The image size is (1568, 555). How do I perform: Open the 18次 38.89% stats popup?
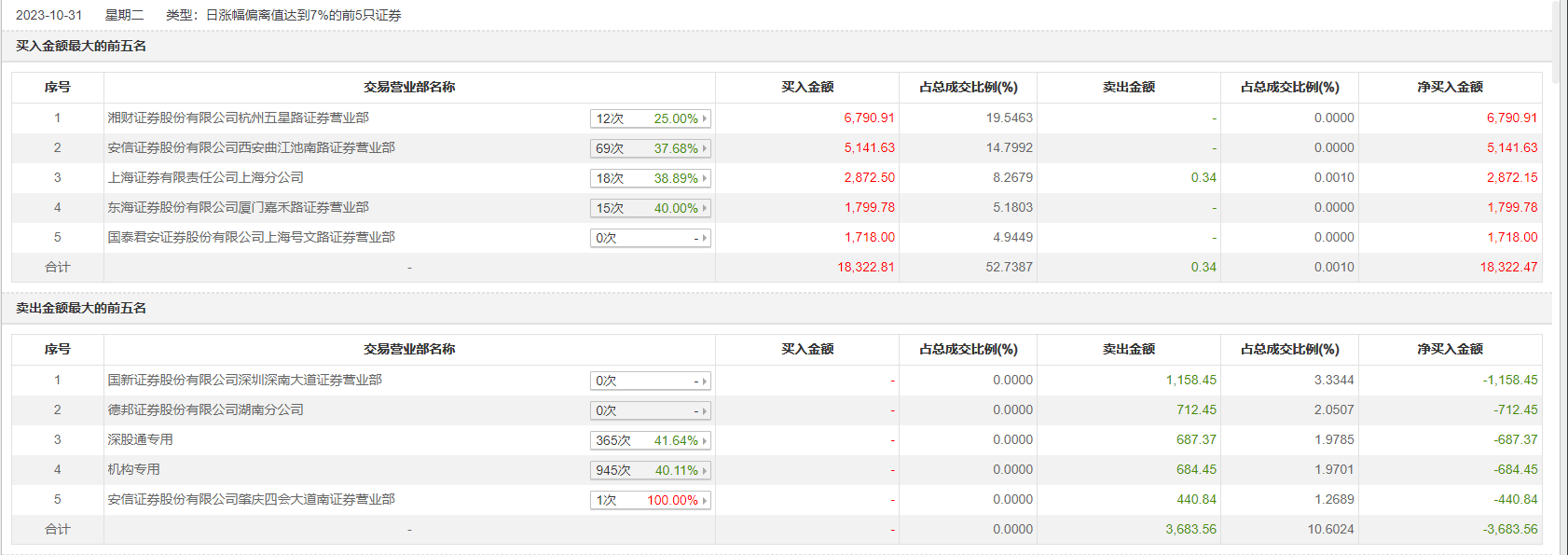(x=650, y=178)
